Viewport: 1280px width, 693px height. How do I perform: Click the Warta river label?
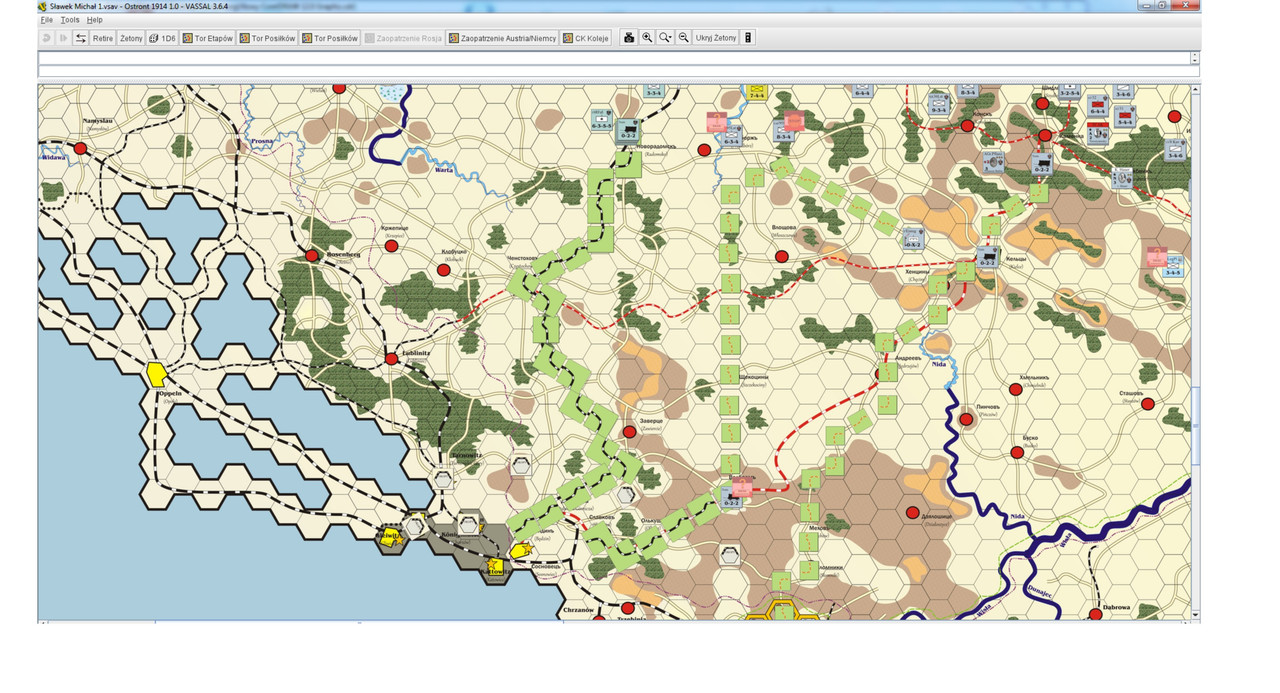[444, 170]
